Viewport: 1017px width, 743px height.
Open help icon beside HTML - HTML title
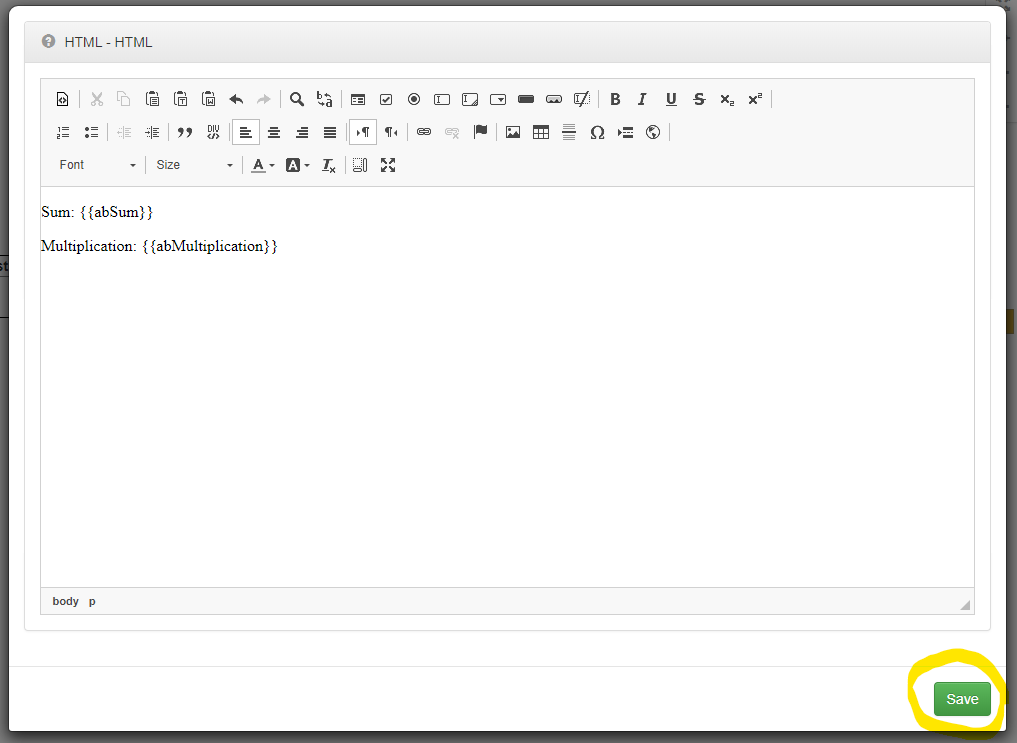[x=48, y=41]
